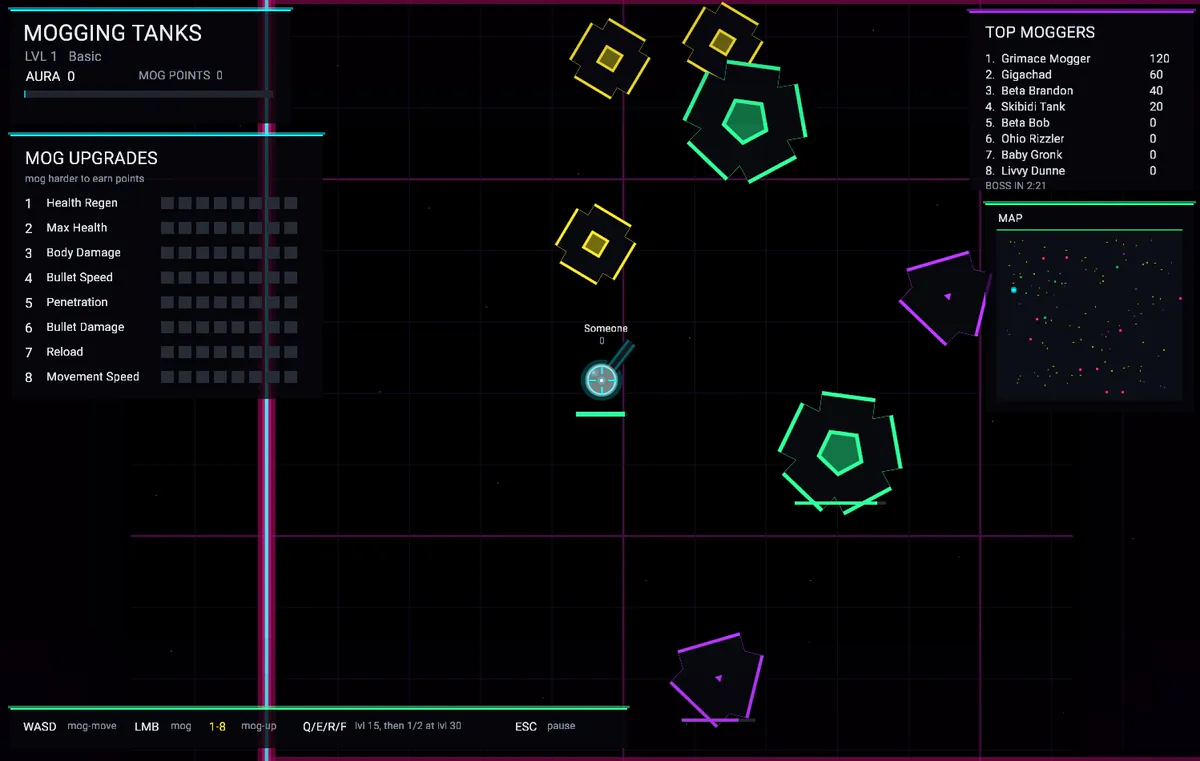Click the player tank named Someone
The image size is (1200, 761).
601,379
